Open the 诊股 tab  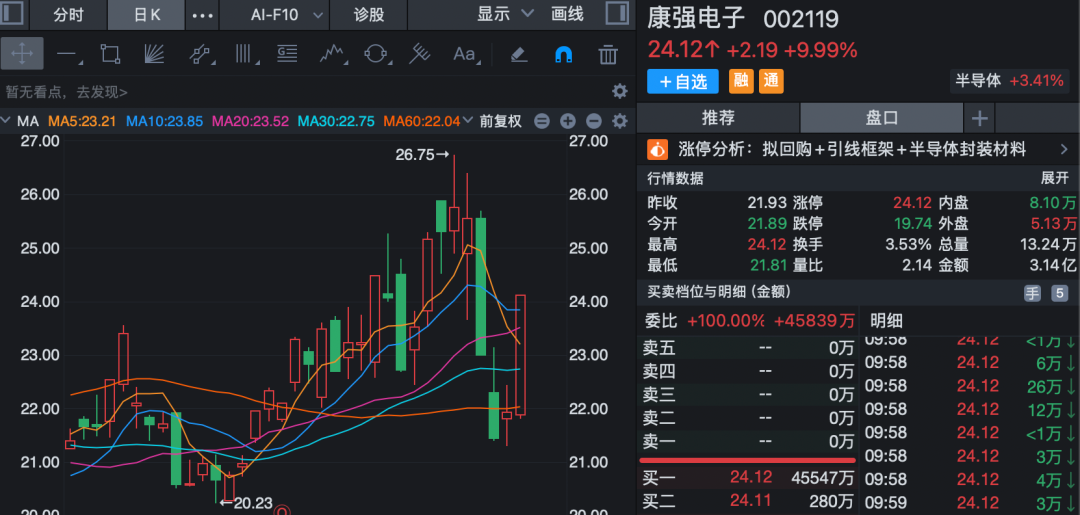click(x=369, y=15)
